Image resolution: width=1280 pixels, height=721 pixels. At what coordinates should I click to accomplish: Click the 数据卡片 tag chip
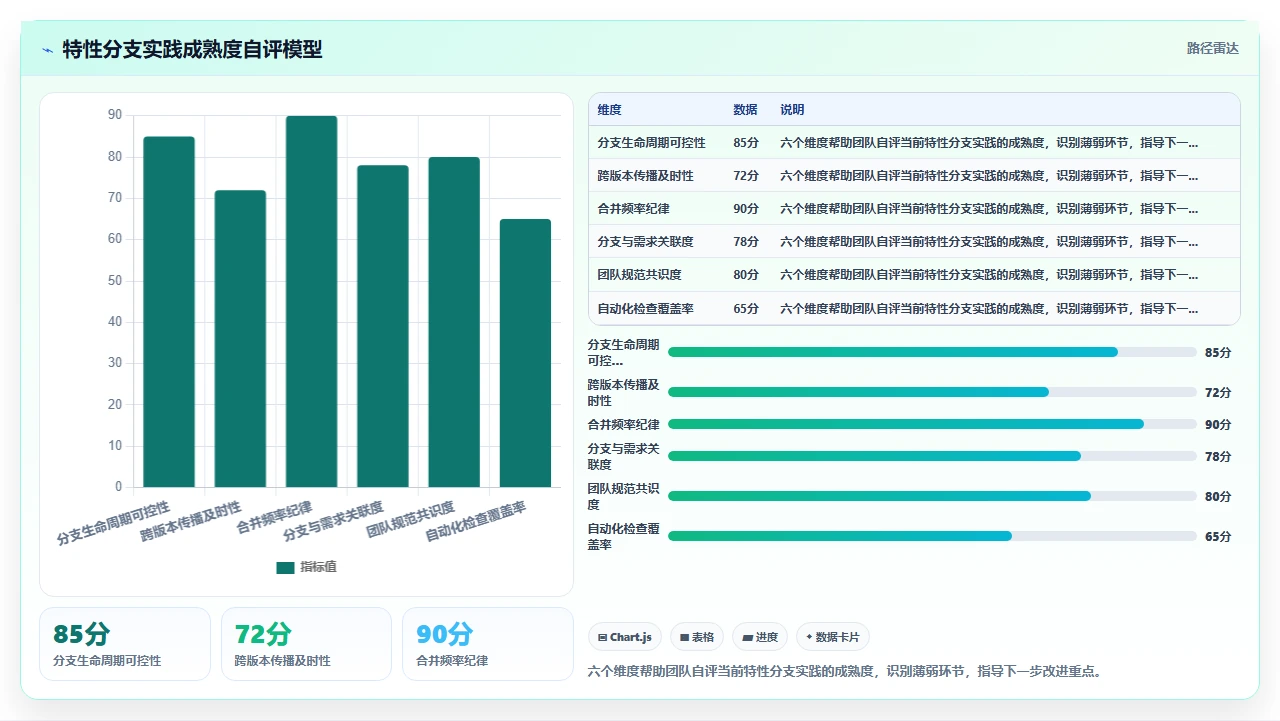pos(832,637)
